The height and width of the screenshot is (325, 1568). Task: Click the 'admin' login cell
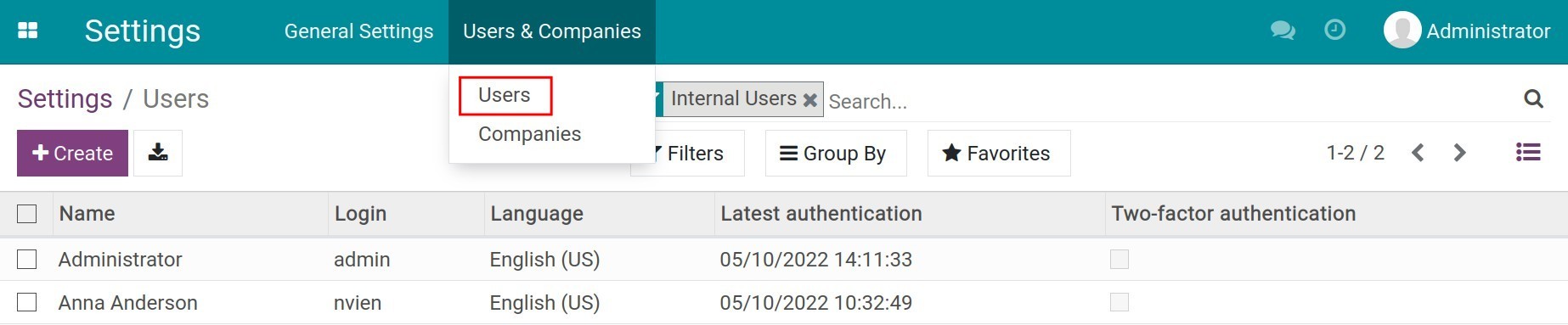tap(362, 260)
